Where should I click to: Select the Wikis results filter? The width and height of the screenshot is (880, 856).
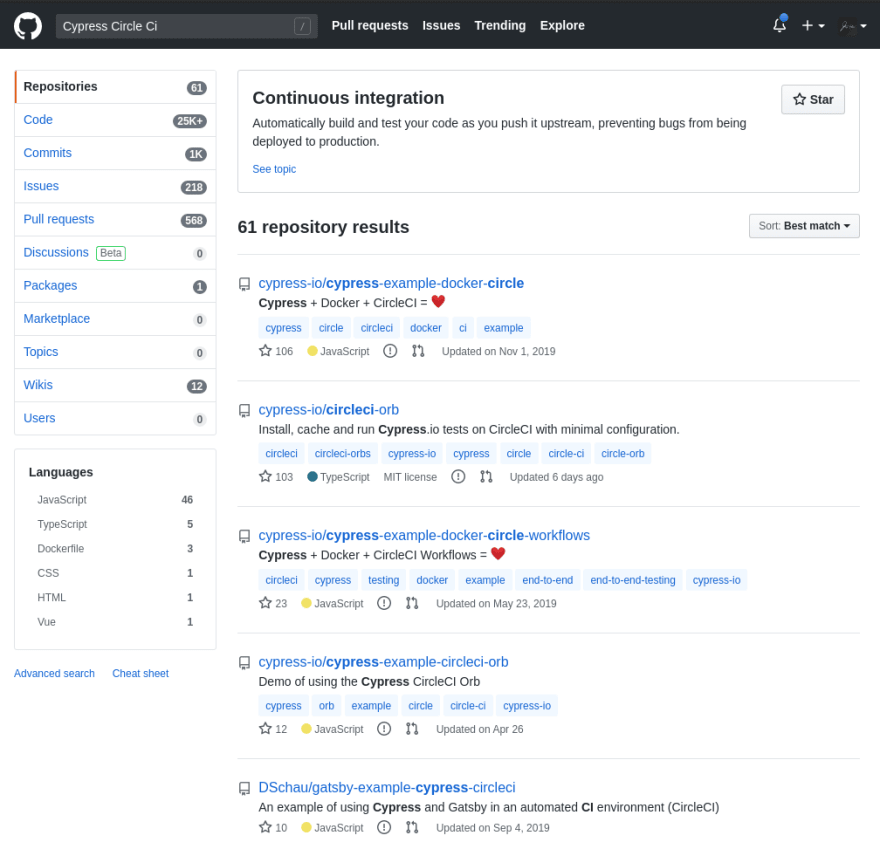click(115, 385)
